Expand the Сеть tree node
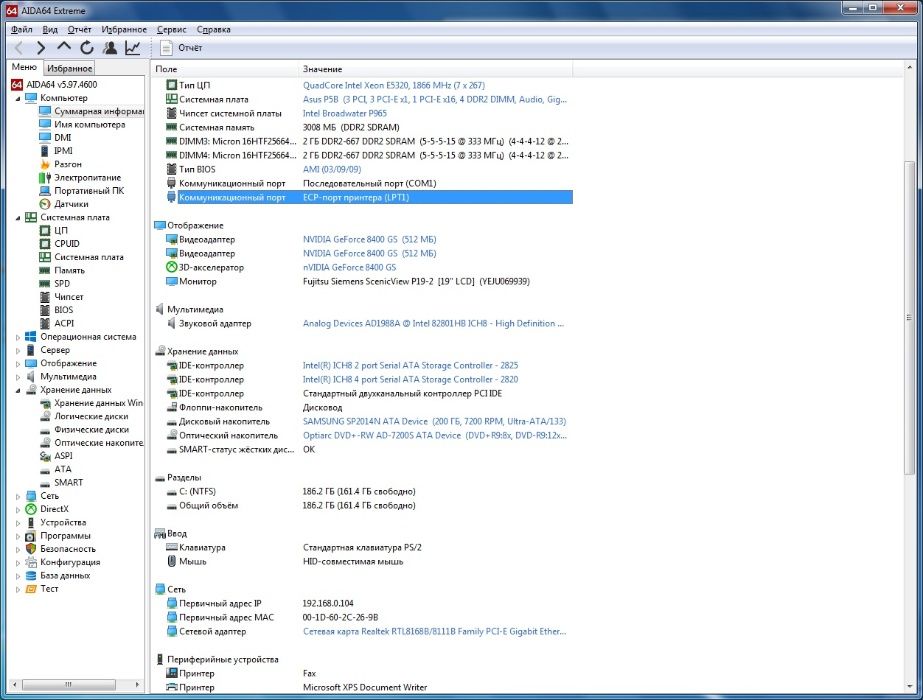 pyautogui.click(x=18, y=496)
